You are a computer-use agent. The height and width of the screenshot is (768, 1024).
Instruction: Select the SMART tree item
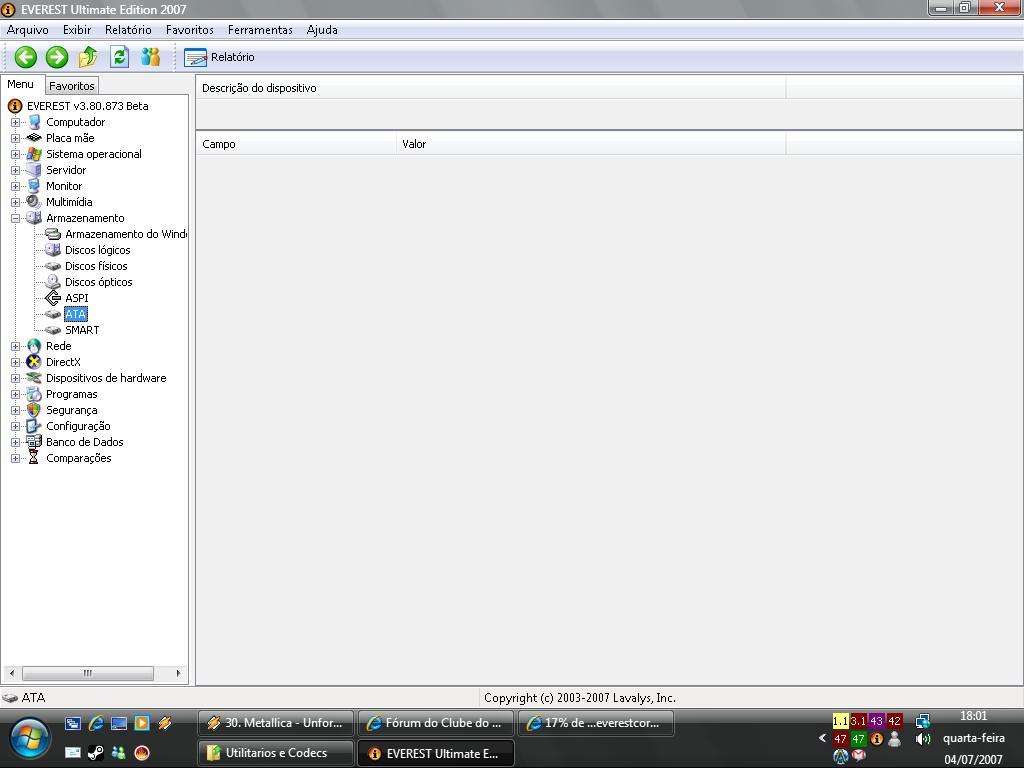[82, 330]
